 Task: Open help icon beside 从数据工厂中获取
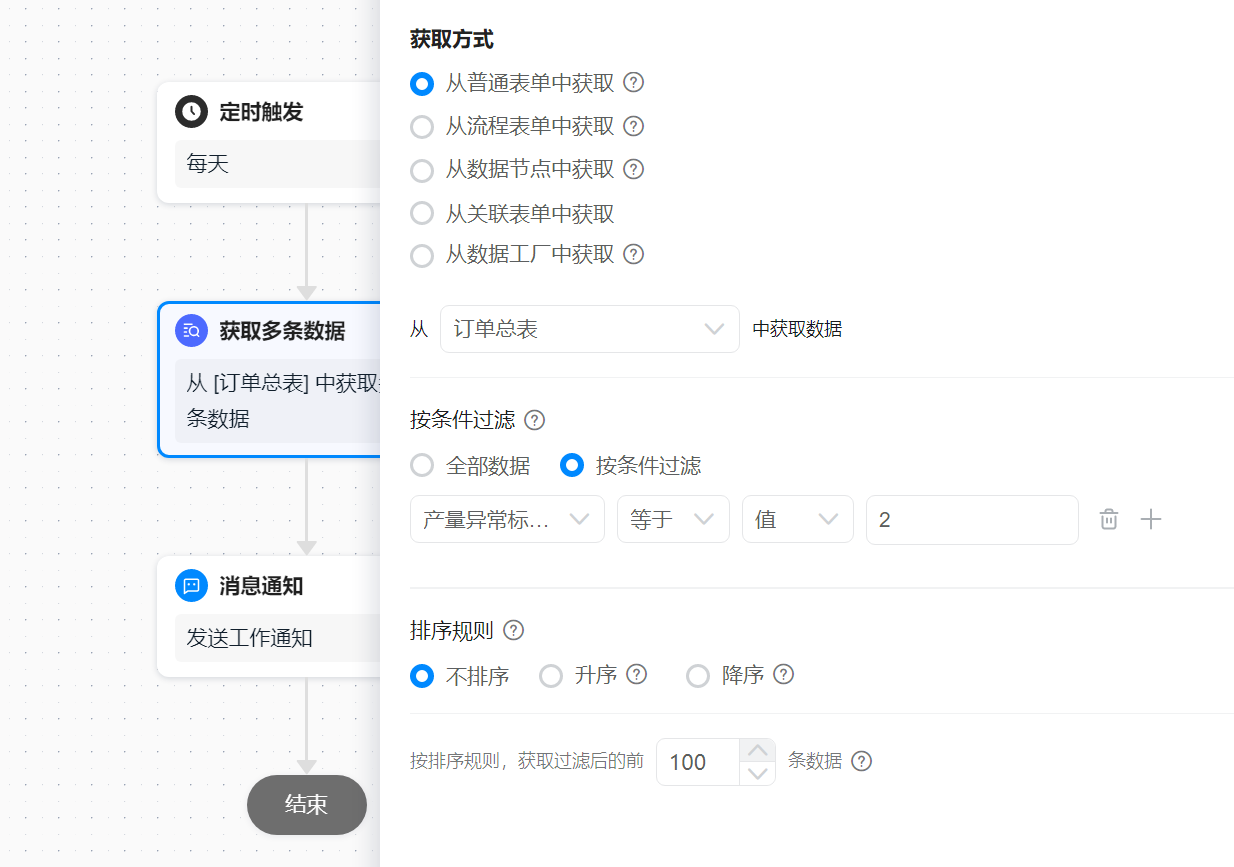point(633,254)
